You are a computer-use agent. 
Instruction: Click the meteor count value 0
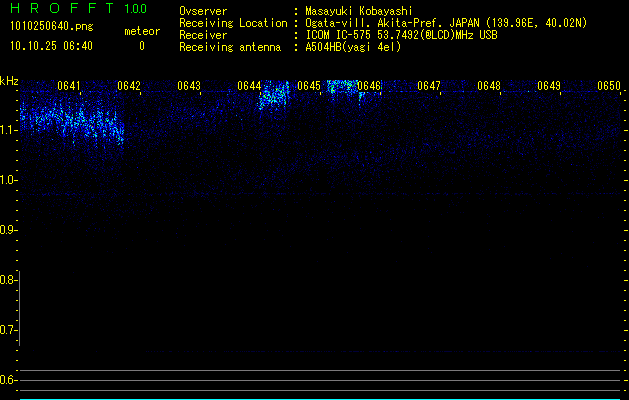pos(142,46)
